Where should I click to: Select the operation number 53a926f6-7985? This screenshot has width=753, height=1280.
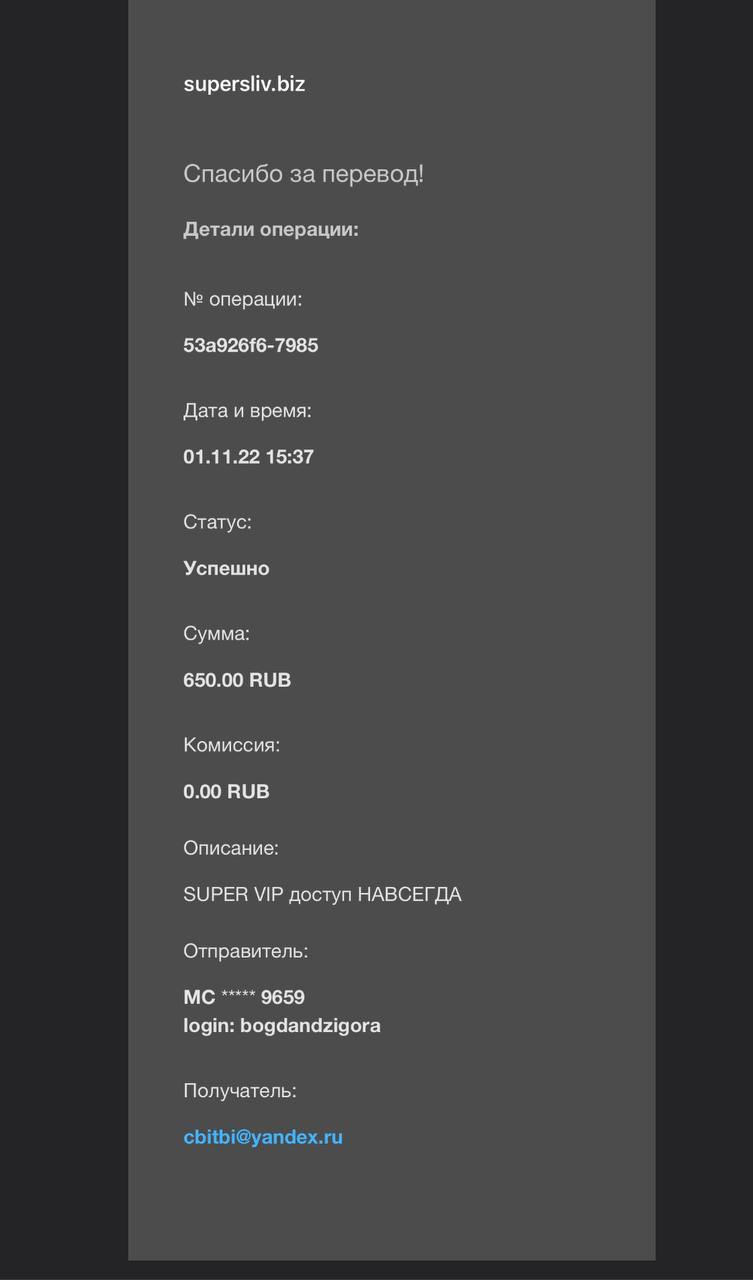tap(251, 345)
